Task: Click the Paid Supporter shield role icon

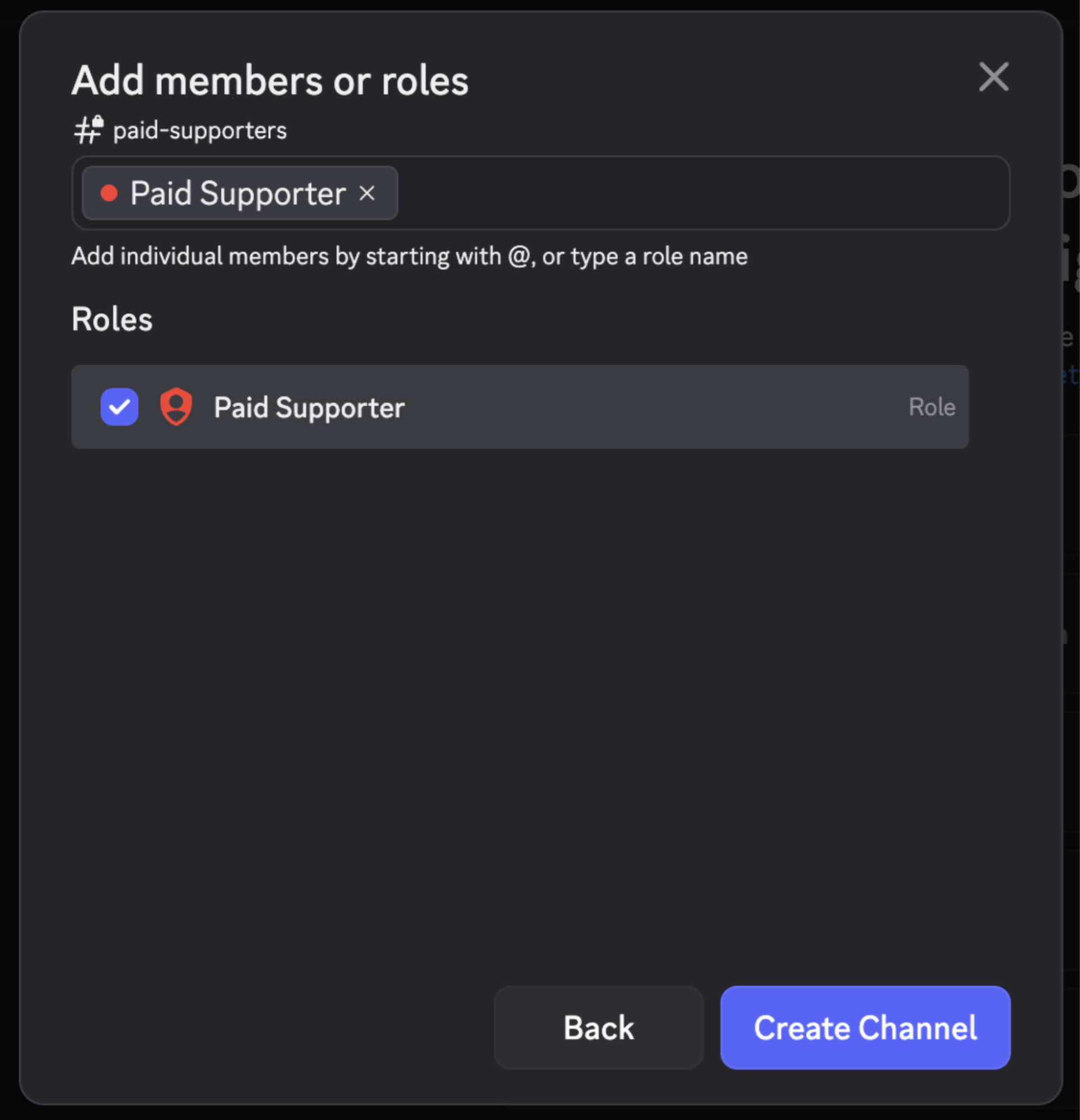Action: (176, 407)
